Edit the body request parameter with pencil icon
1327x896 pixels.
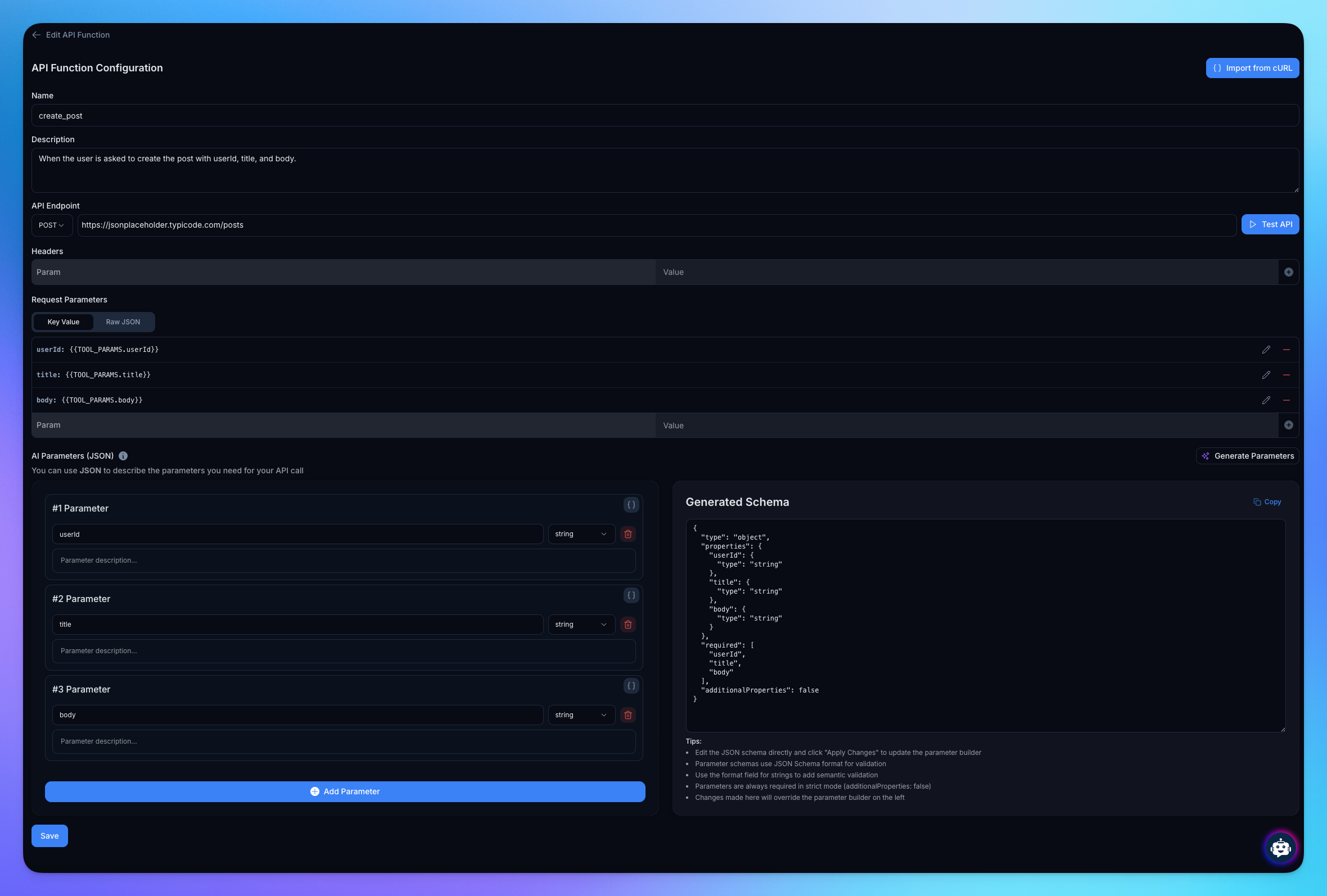pyautogui.click(x=1265, y=401)
